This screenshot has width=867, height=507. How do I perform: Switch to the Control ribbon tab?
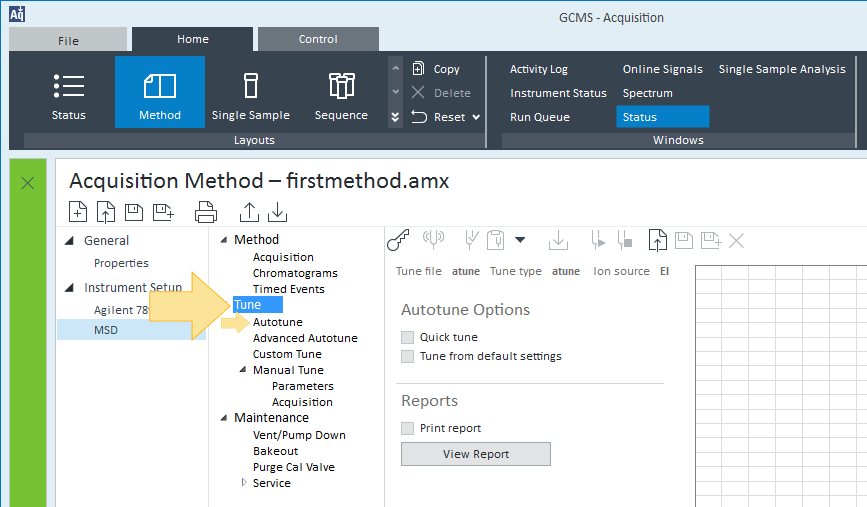[318, 39]
